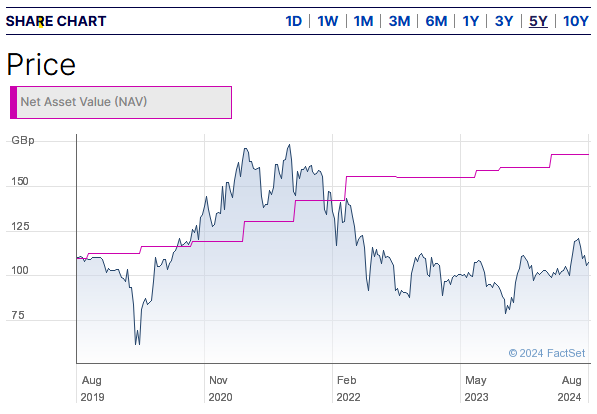Open the 3Y chart range

(504, 21)
